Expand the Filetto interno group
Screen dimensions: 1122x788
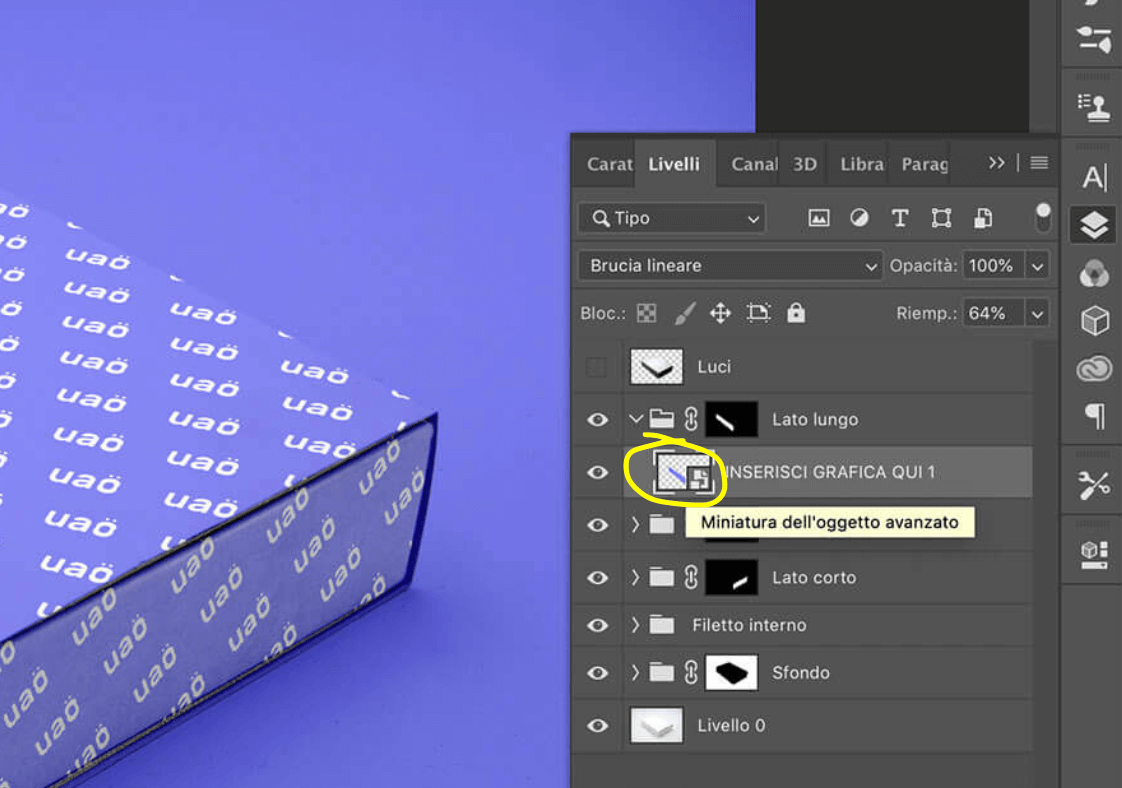[635, 625]
